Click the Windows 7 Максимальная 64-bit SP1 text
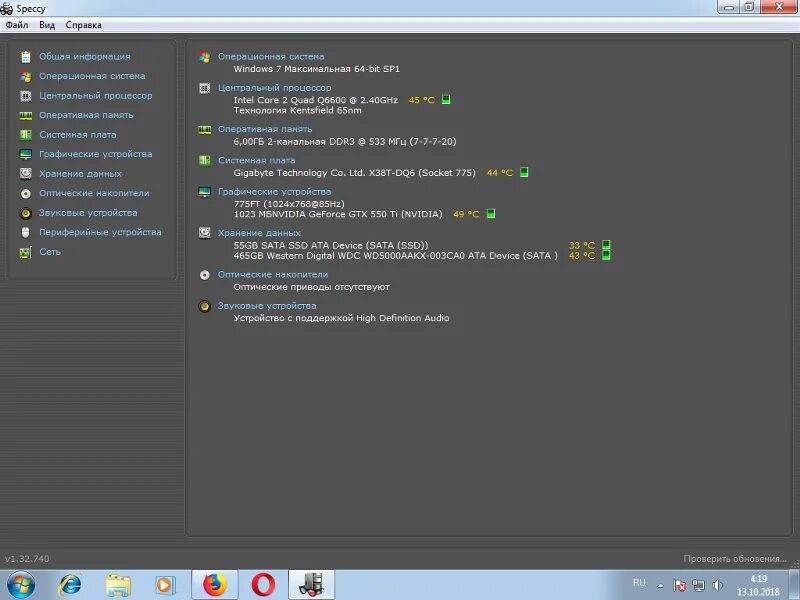This screenshot has height=600, width=800. click(x=316, y=69)
